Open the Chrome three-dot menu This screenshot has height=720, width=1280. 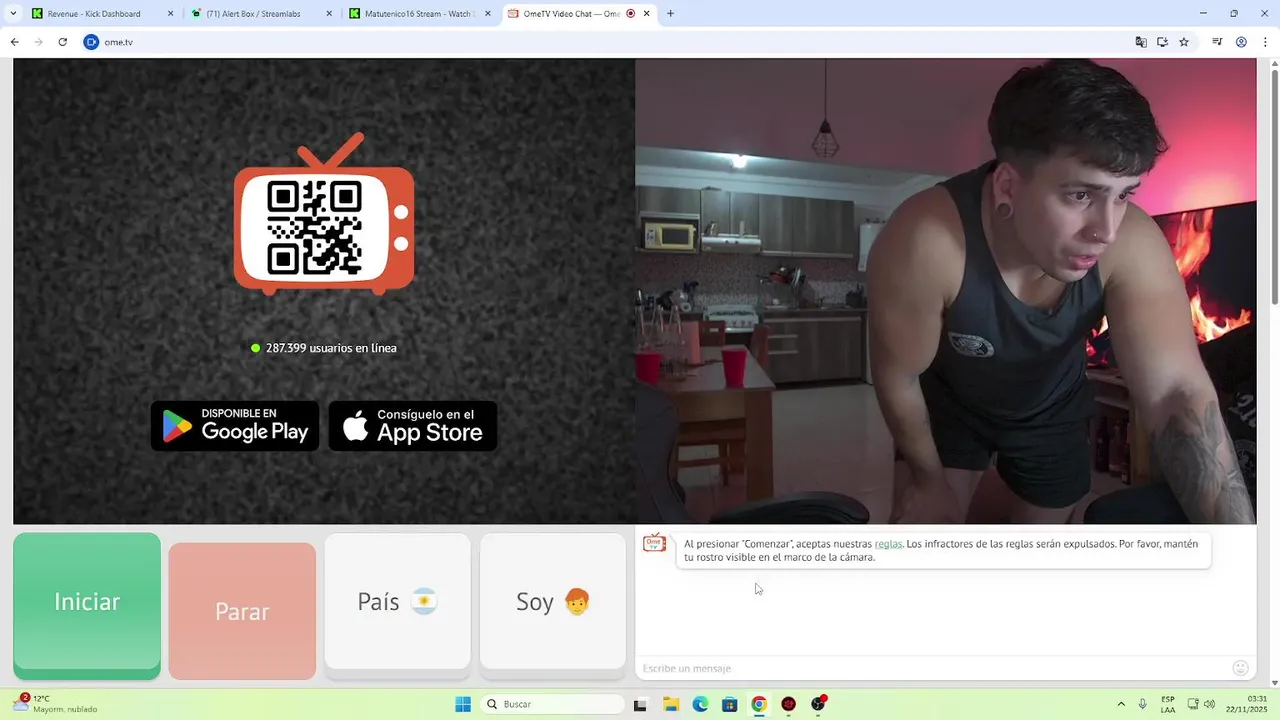click(1266, 42)
